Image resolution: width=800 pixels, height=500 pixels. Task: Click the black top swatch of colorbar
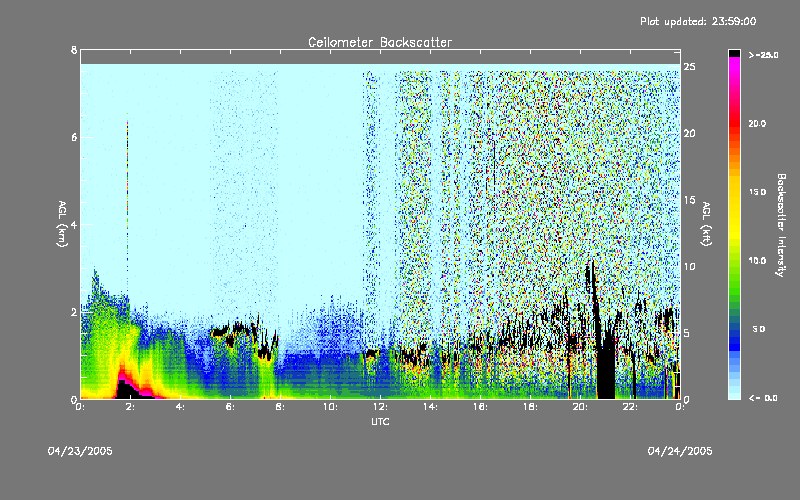tap(734, 53)
